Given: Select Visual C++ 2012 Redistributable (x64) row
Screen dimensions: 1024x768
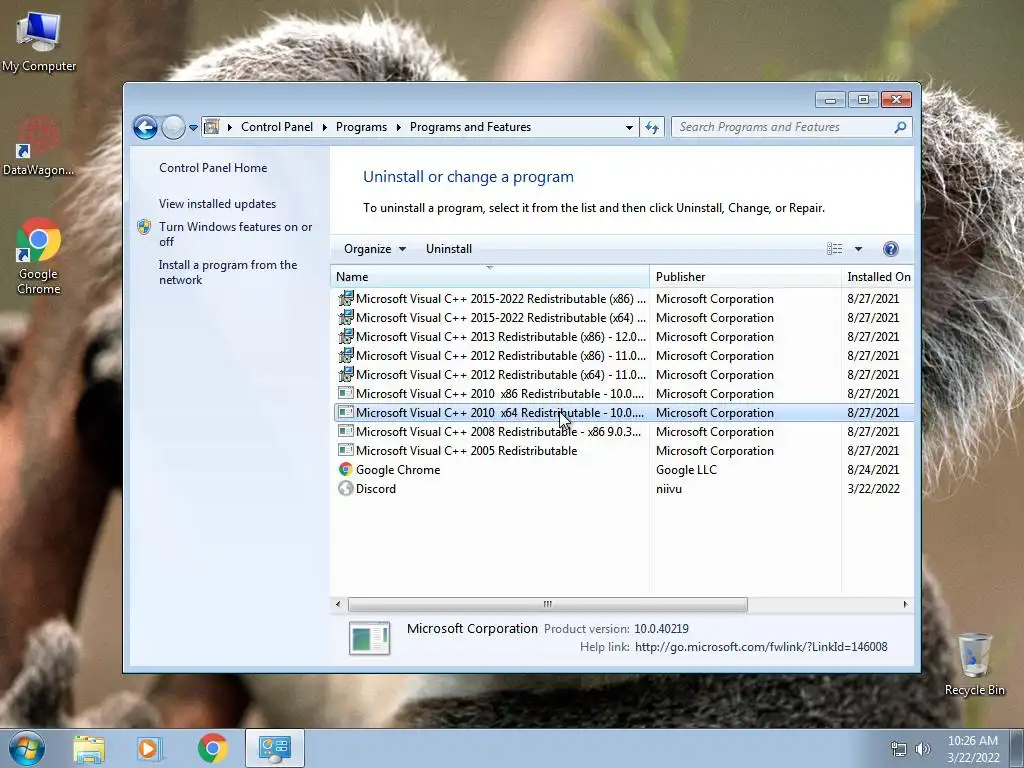Looking at the screenshot, I should (x=623, y=374).
